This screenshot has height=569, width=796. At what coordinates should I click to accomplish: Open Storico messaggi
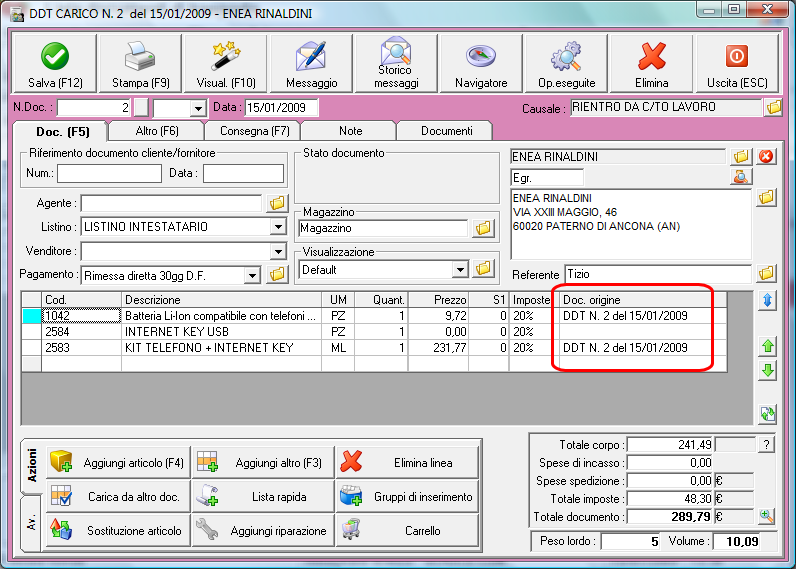point(396,64)
